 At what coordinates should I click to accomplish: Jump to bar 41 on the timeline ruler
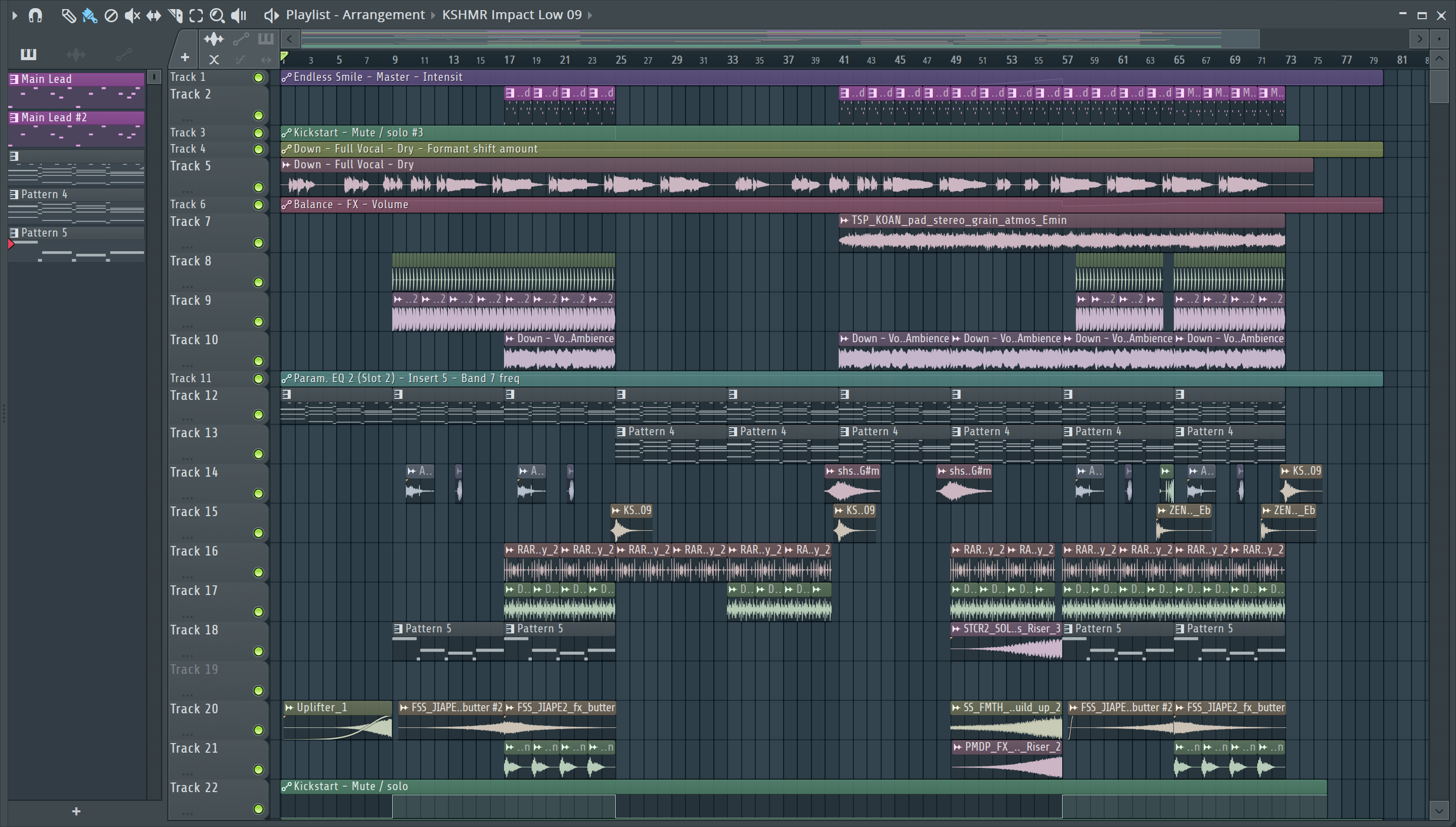point(844,60)
